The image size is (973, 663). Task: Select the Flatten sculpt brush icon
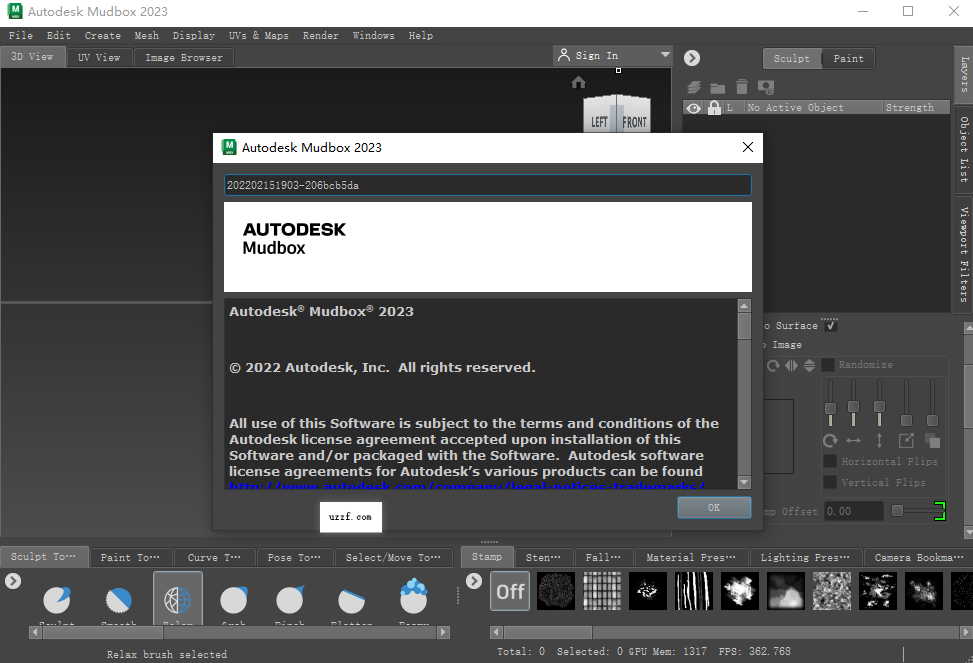click(x=351, y=599)
